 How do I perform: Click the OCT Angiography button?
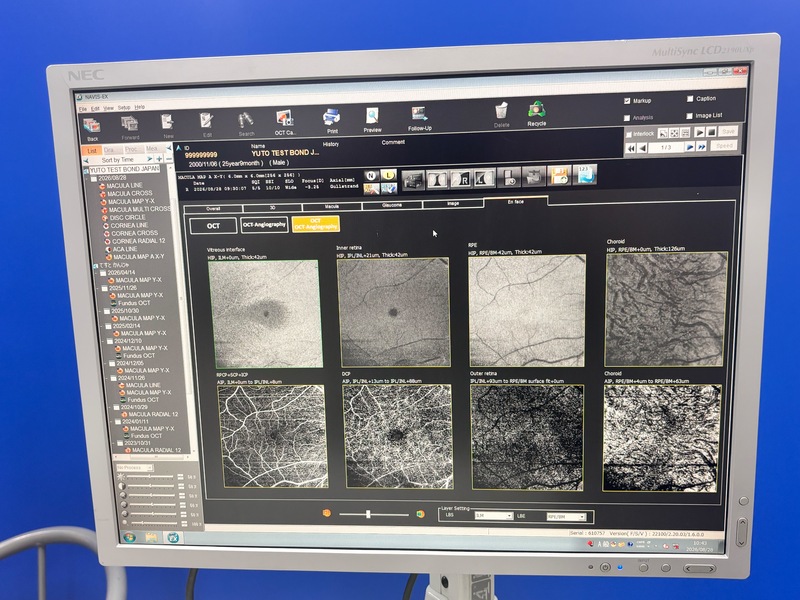264,224
